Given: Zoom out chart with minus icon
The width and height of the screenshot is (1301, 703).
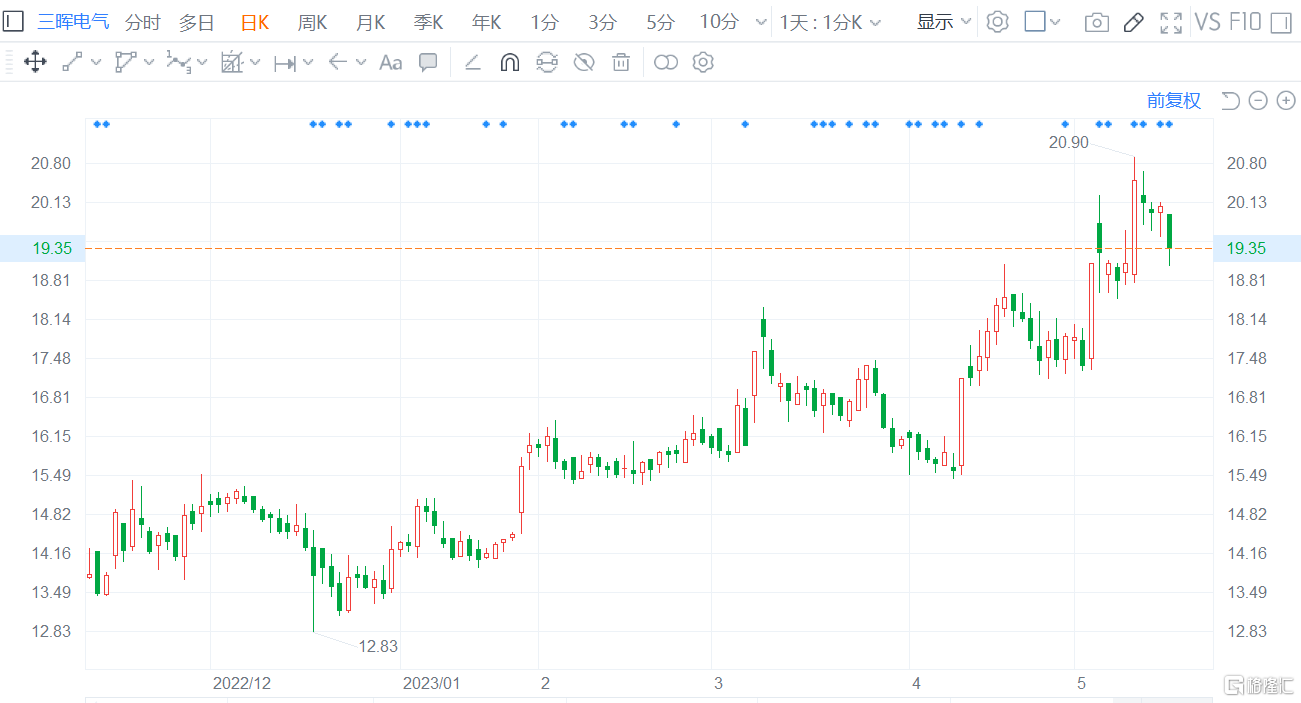Looking at the screenshot, I should pyautogui.click(x=1258, y=100).
